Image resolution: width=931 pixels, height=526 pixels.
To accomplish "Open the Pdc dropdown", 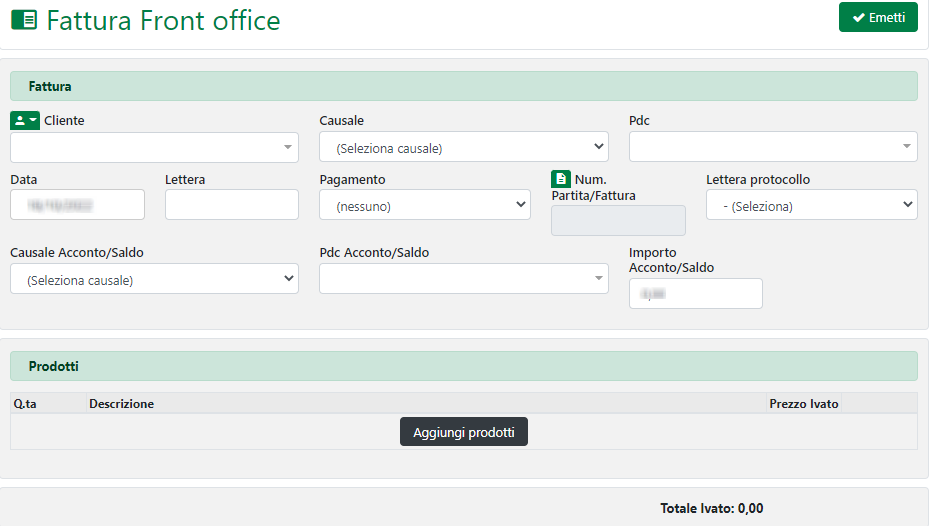I will point(772,147).
